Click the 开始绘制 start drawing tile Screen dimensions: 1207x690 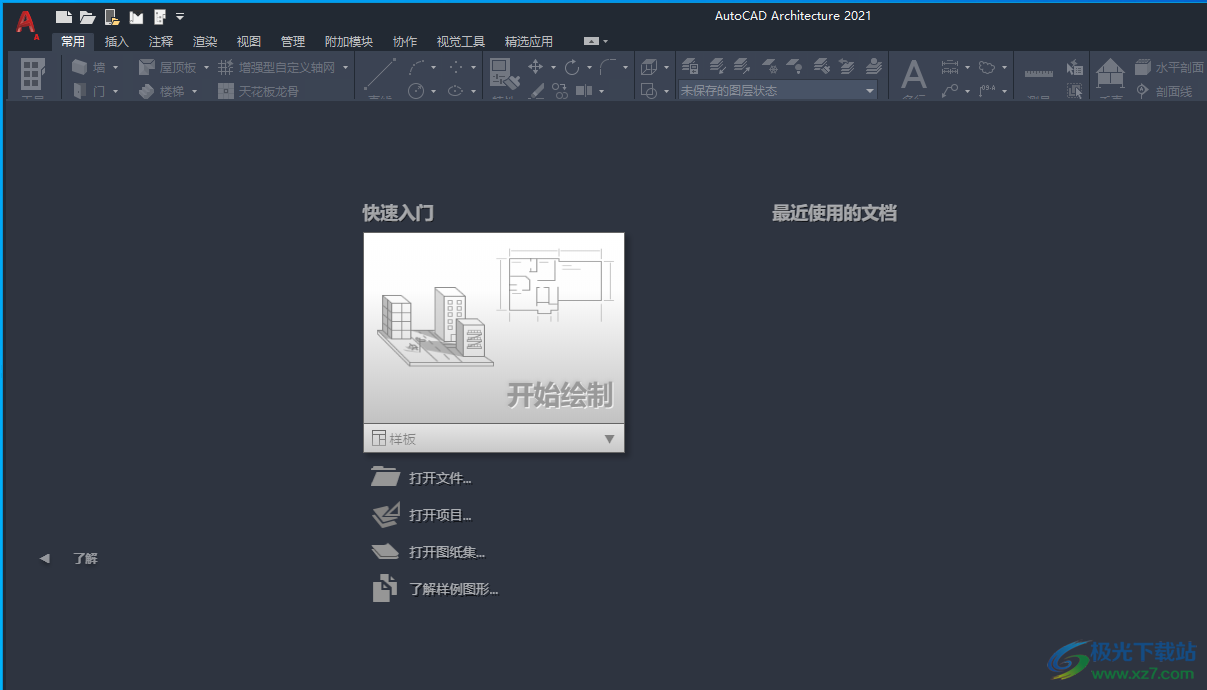[x=494, y=328]
